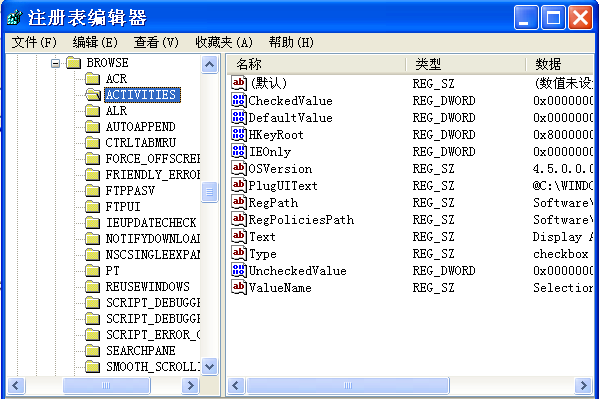This screenshot has height=399, width=600.
Task: Click the checkbox data cell for Type
Action: (x=561, y=254)
